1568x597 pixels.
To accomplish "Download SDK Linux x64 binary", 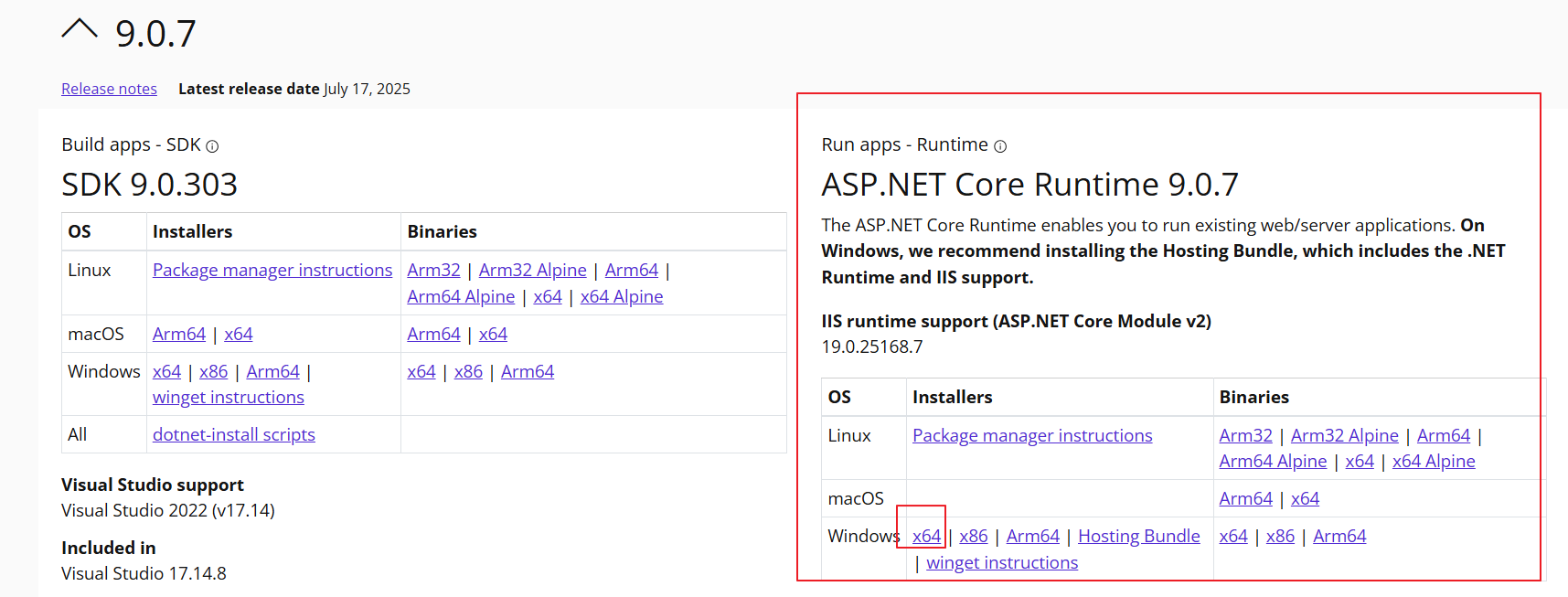I will pos(548,296).
